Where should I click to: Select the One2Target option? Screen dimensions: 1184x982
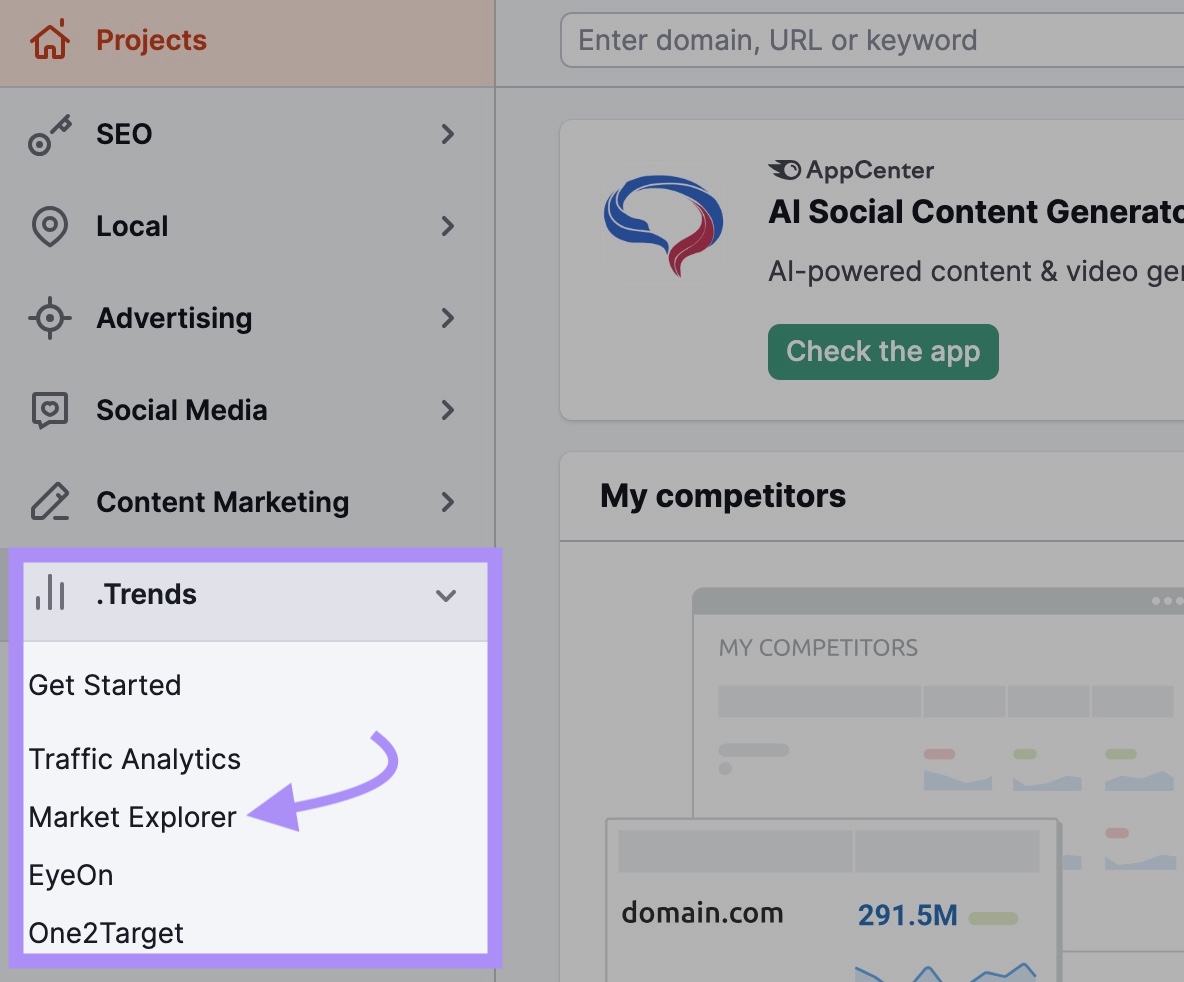click(106, 932)
